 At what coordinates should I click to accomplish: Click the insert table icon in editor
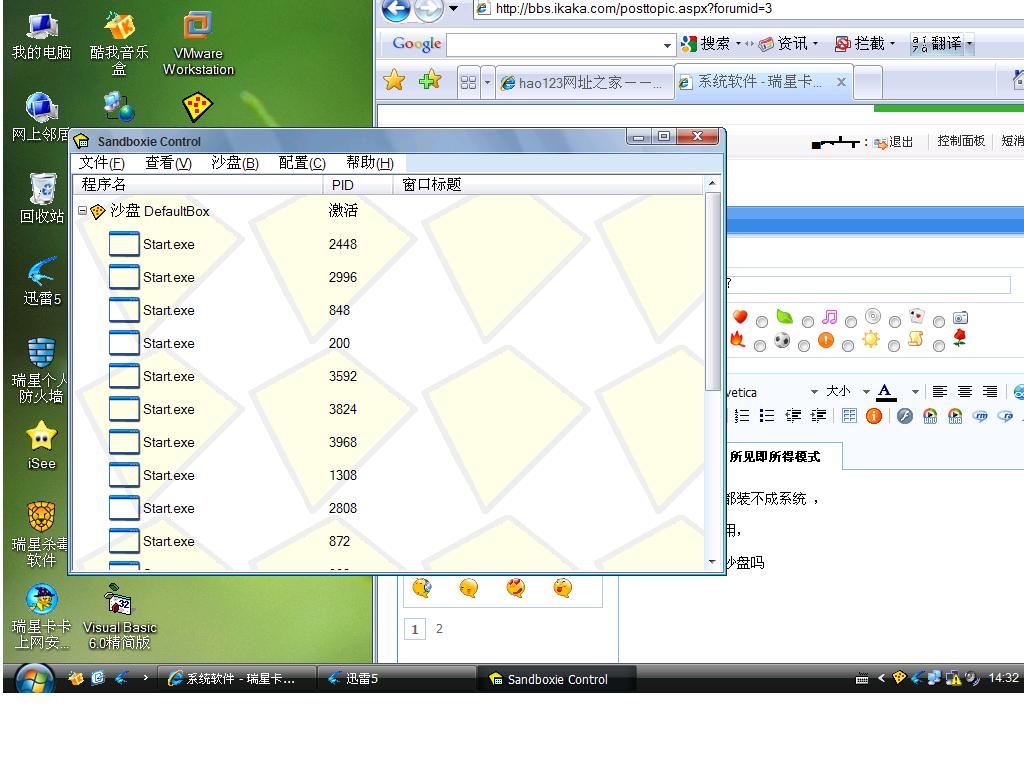pyautogui.click(x=849, y=416)
